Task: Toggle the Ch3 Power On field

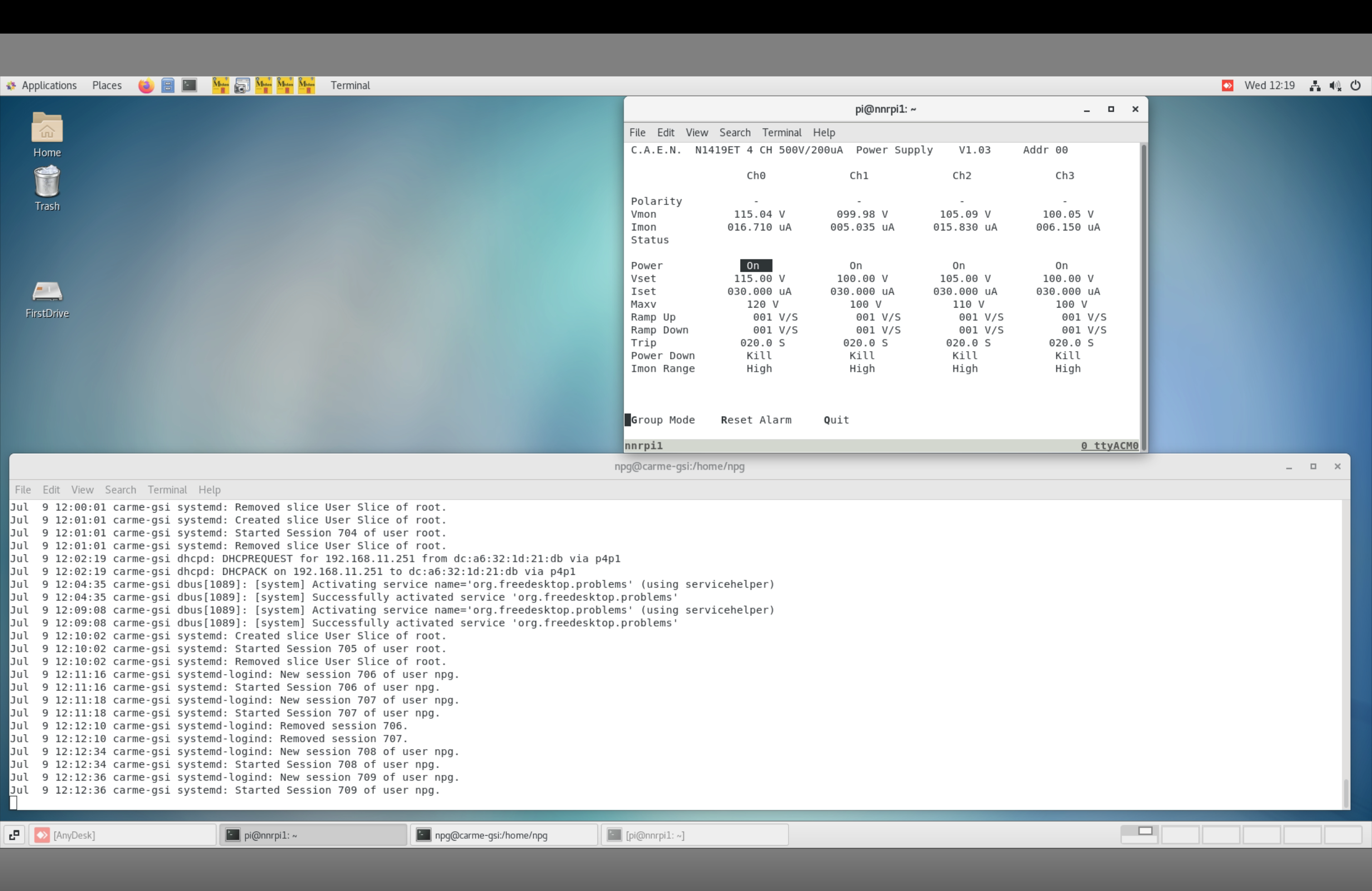Action: (x=1061, y=266)
